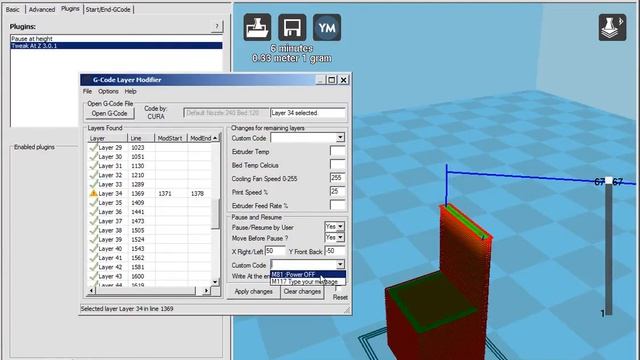Select M81 Power OFF option
The height and width of the screenshot is (360, 640).
[x=308, y=274]
